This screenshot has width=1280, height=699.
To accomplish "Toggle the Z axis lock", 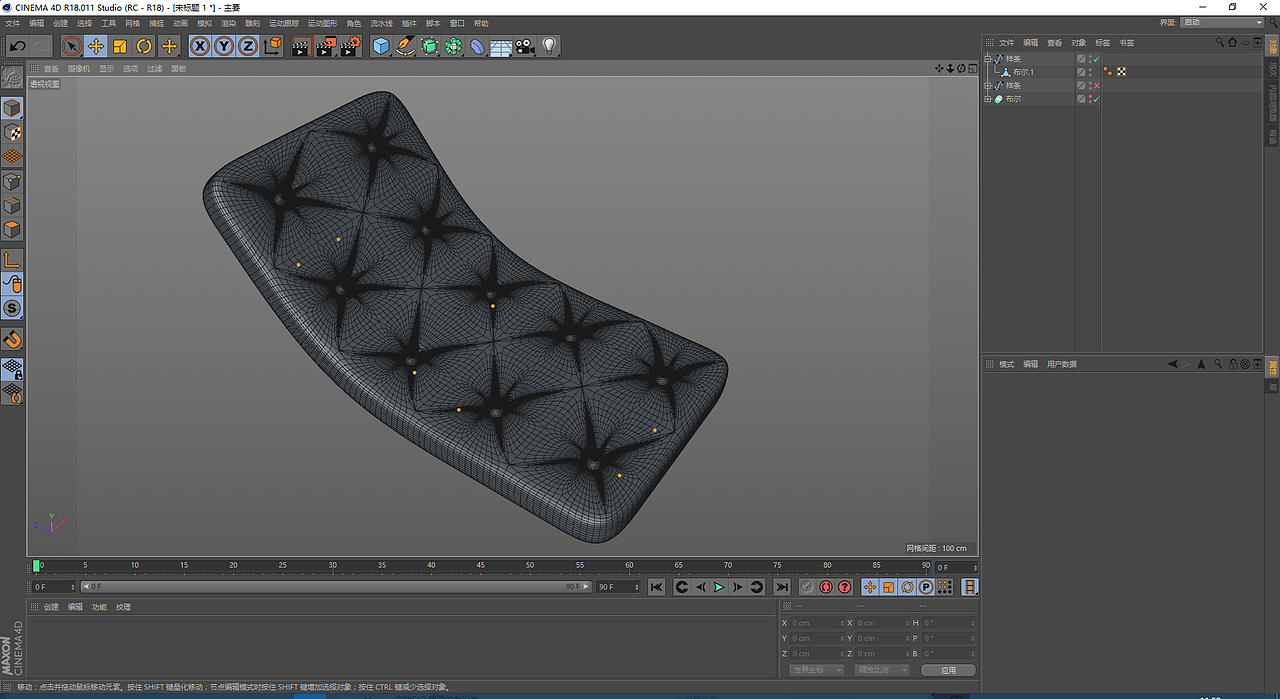I will (x=248, y=46).
